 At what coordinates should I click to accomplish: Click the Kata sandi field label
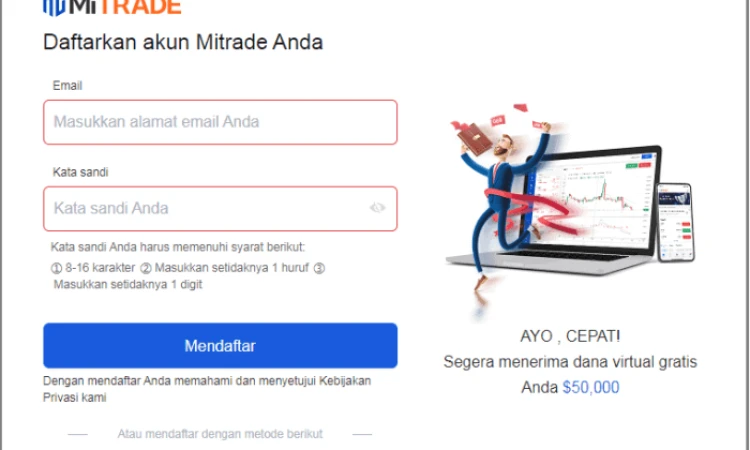80,172
